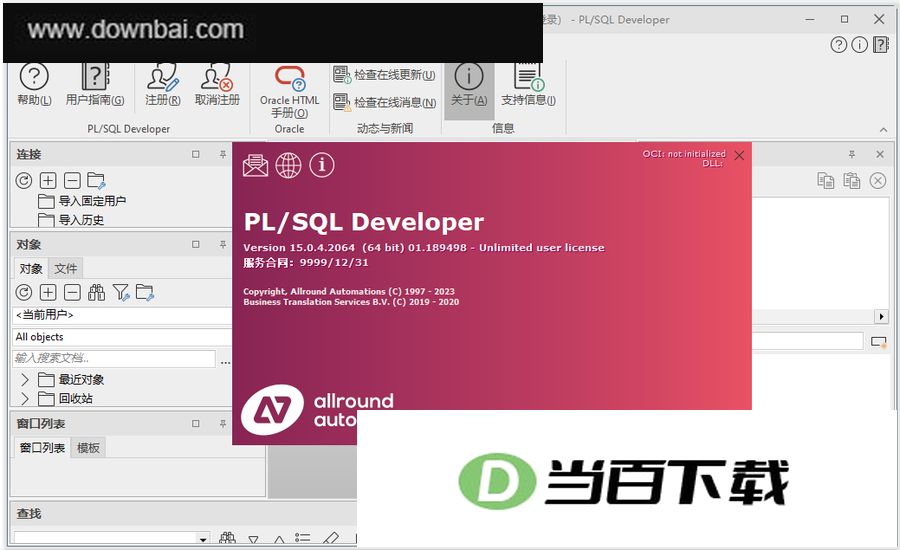Toggle the pin on the 窗口列表 panel
The height and width of the screenshot is (550, 900).
pos(223,424)
